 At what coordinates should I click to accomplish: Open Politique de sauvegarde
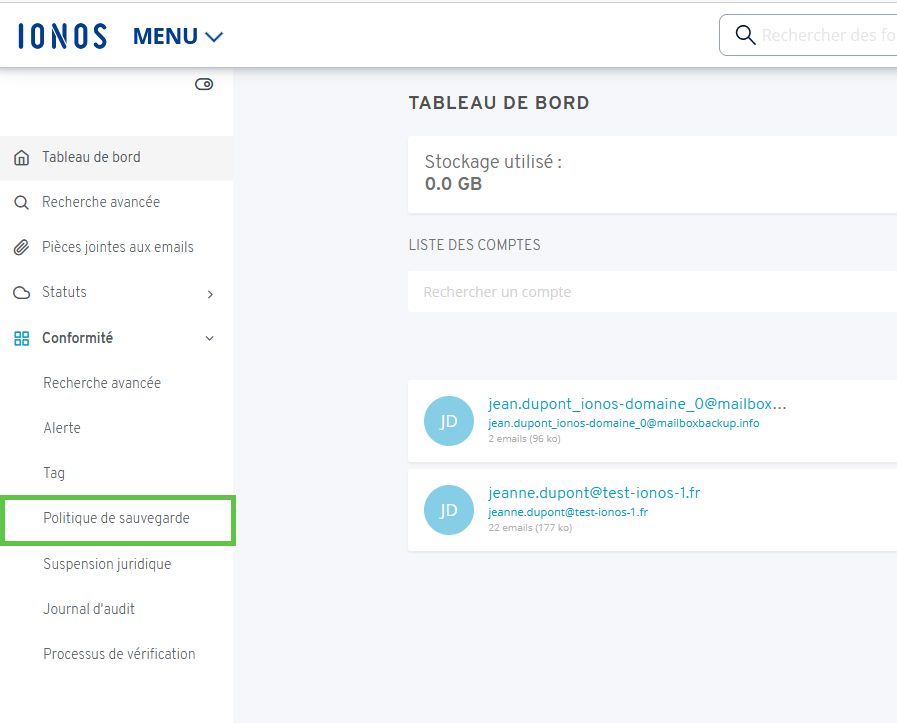coord(118,520)
